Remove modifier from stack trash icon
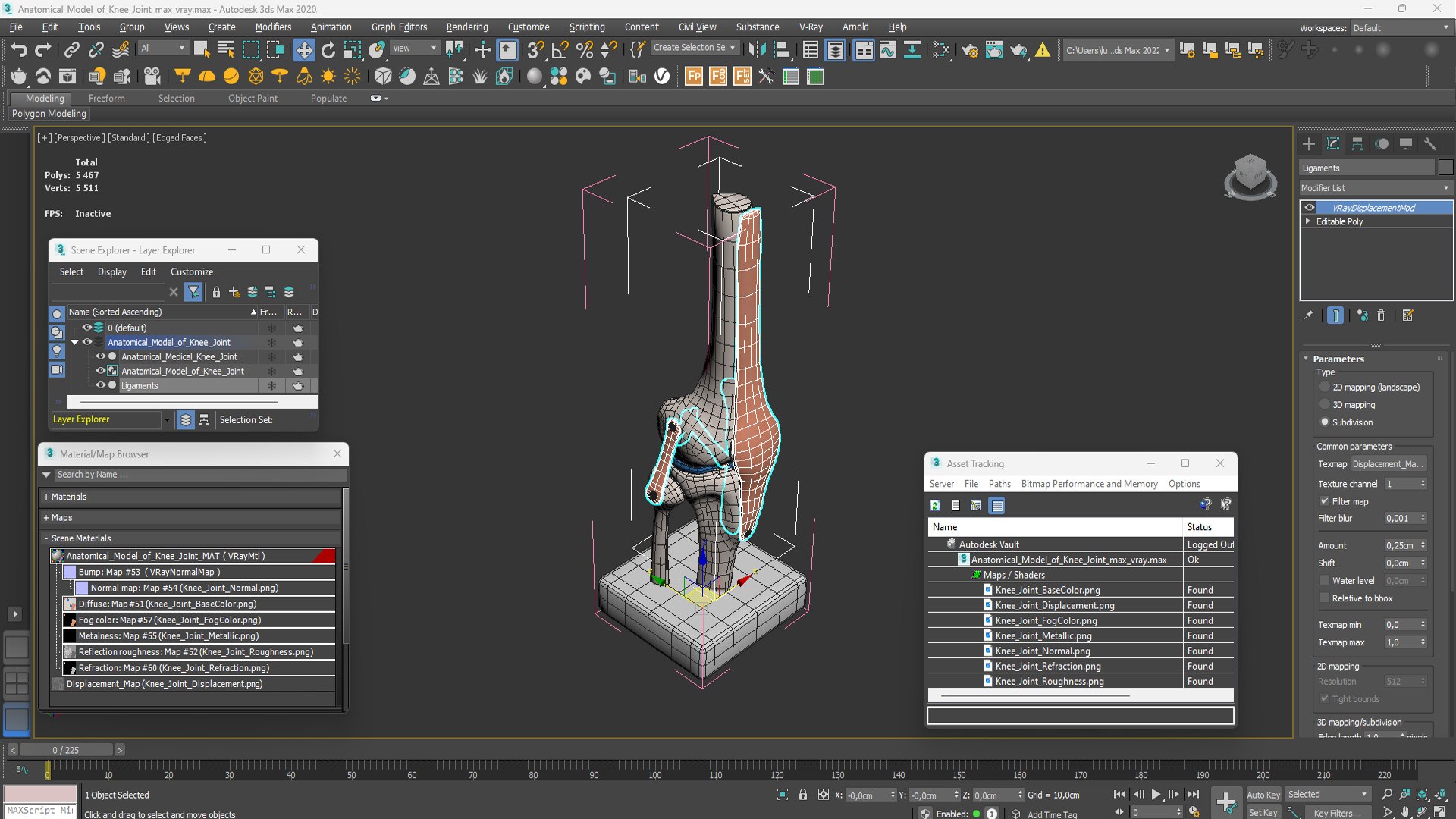The height and width of the screenshot is (819, 1456). 1381,315
